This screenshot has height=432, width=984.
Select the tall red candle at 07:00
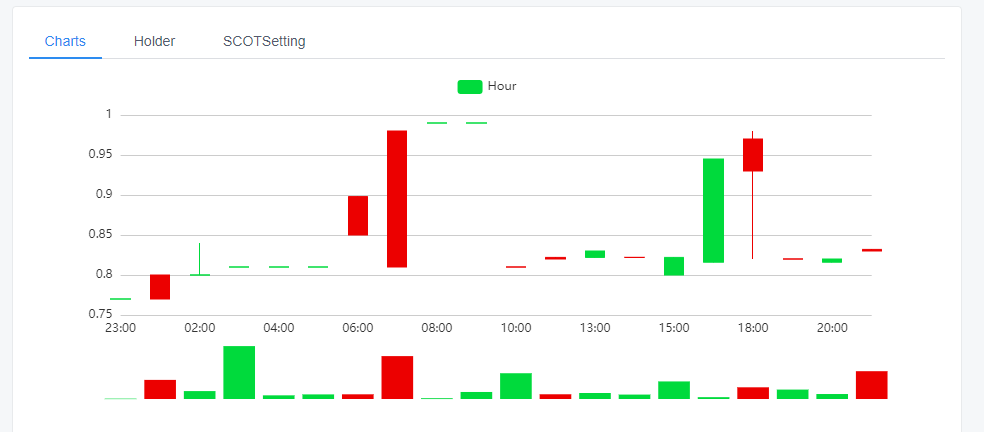[x=397, y=199]
